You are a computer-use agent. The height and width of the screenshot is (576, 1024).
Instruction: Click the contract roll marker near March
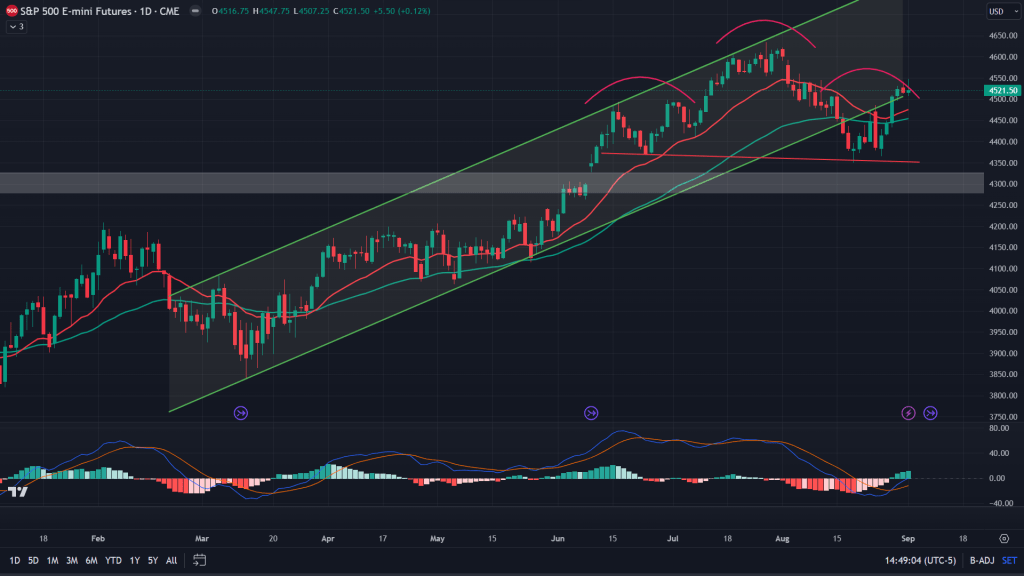click(240, 412)
